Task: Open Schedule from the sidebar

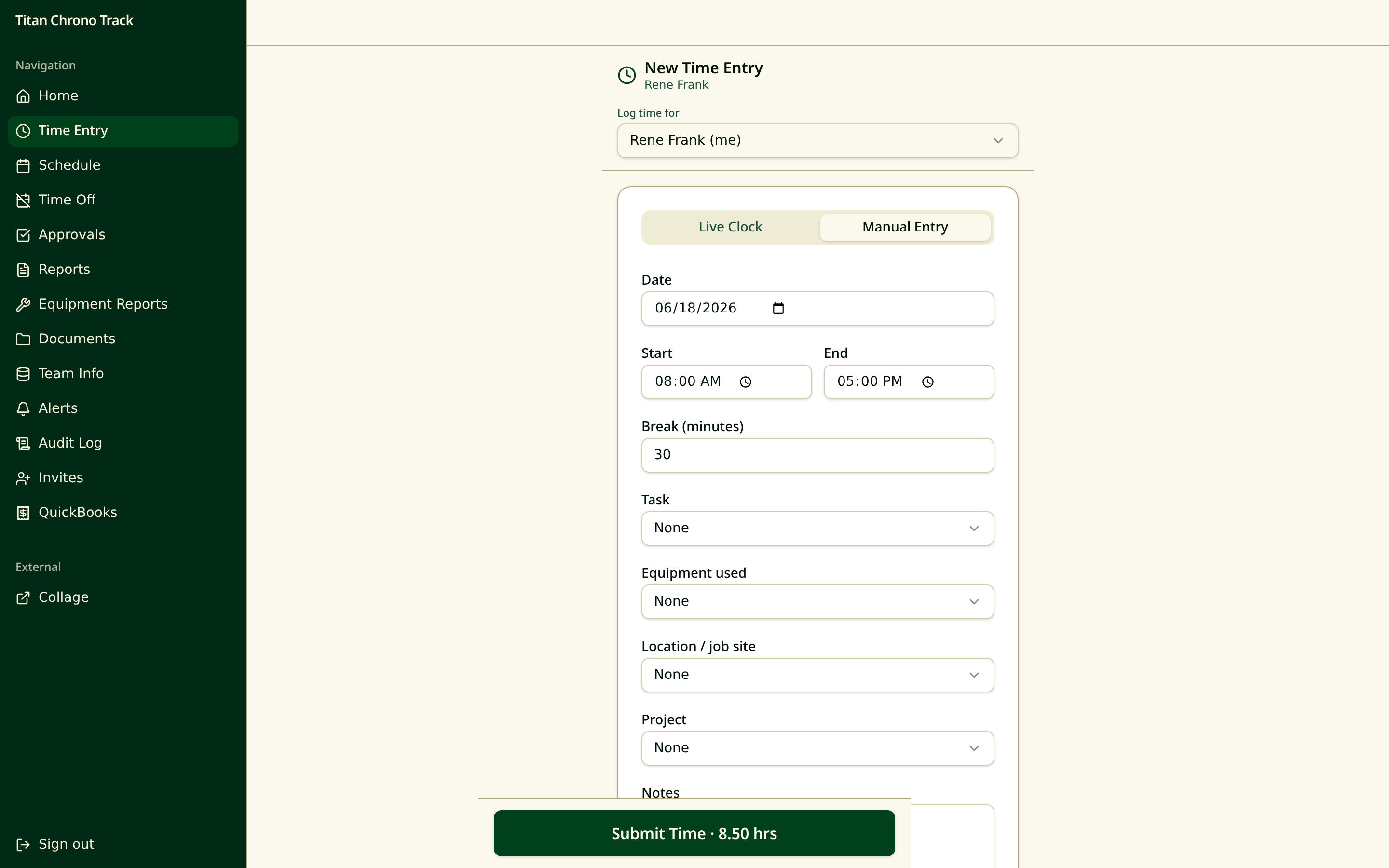Action: (x=123, y=165)
